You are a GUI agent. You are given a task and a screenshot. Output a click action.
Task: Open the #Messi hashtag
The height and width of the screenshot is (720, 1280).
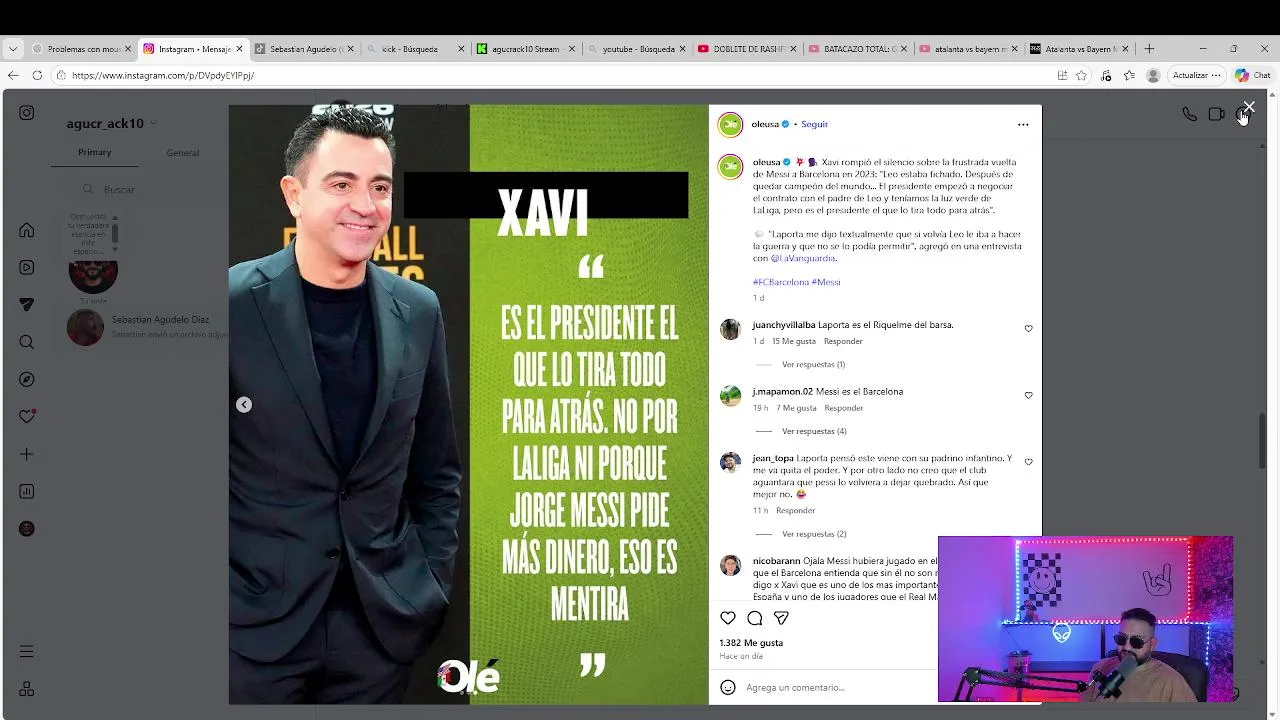(x=826, y=282)
